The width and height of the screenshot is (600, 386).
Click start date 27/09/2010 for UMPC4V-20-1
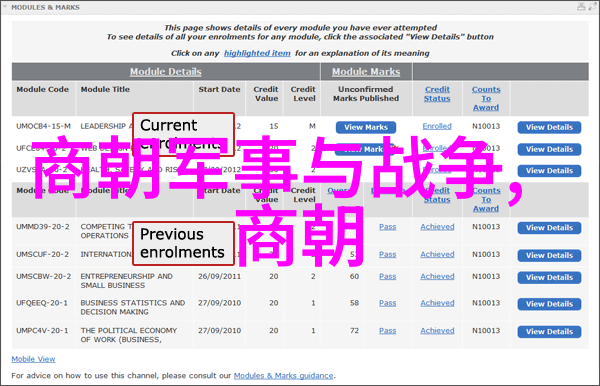click(x=220, y=330)
